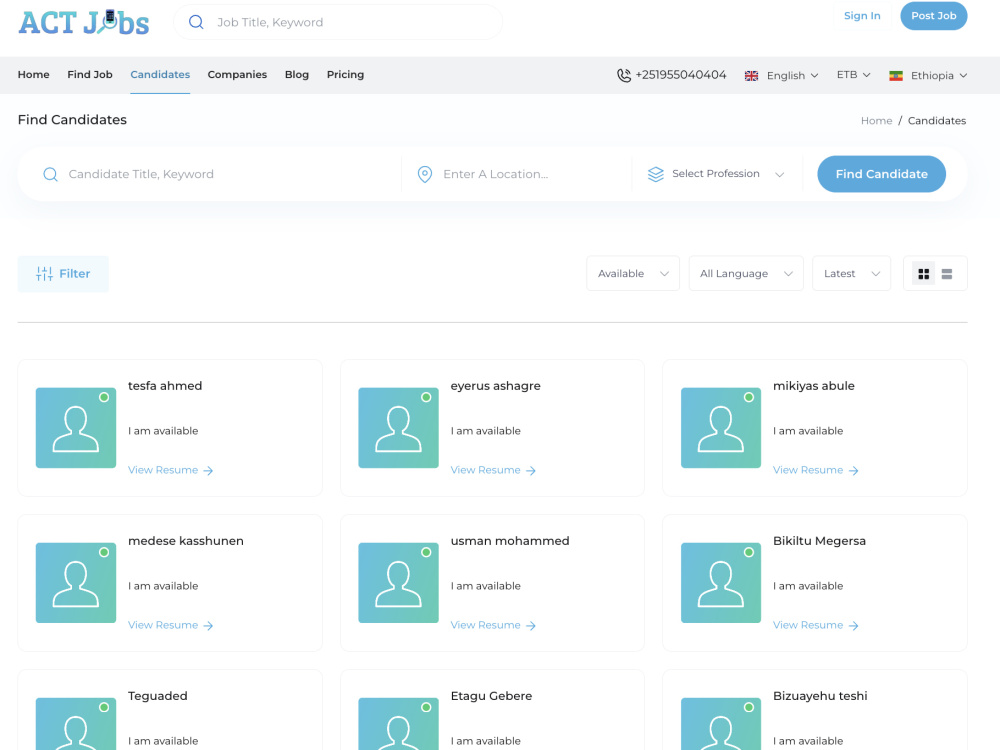Click the candidate keyword search magnifier icon
The image size is (1000, 750).
coord(50,174)
